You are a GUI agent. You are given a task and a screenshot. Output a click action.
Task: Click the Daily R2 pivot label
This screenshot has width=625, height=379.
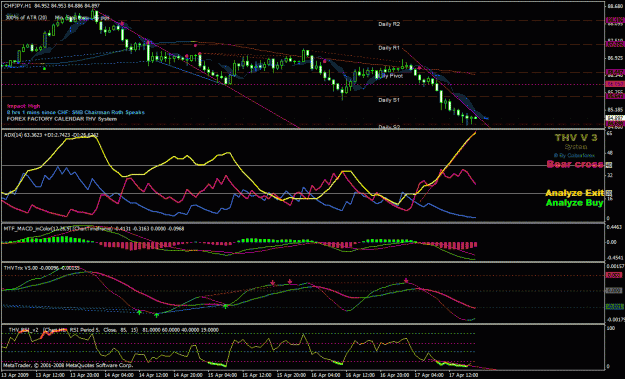pos(389,24)
